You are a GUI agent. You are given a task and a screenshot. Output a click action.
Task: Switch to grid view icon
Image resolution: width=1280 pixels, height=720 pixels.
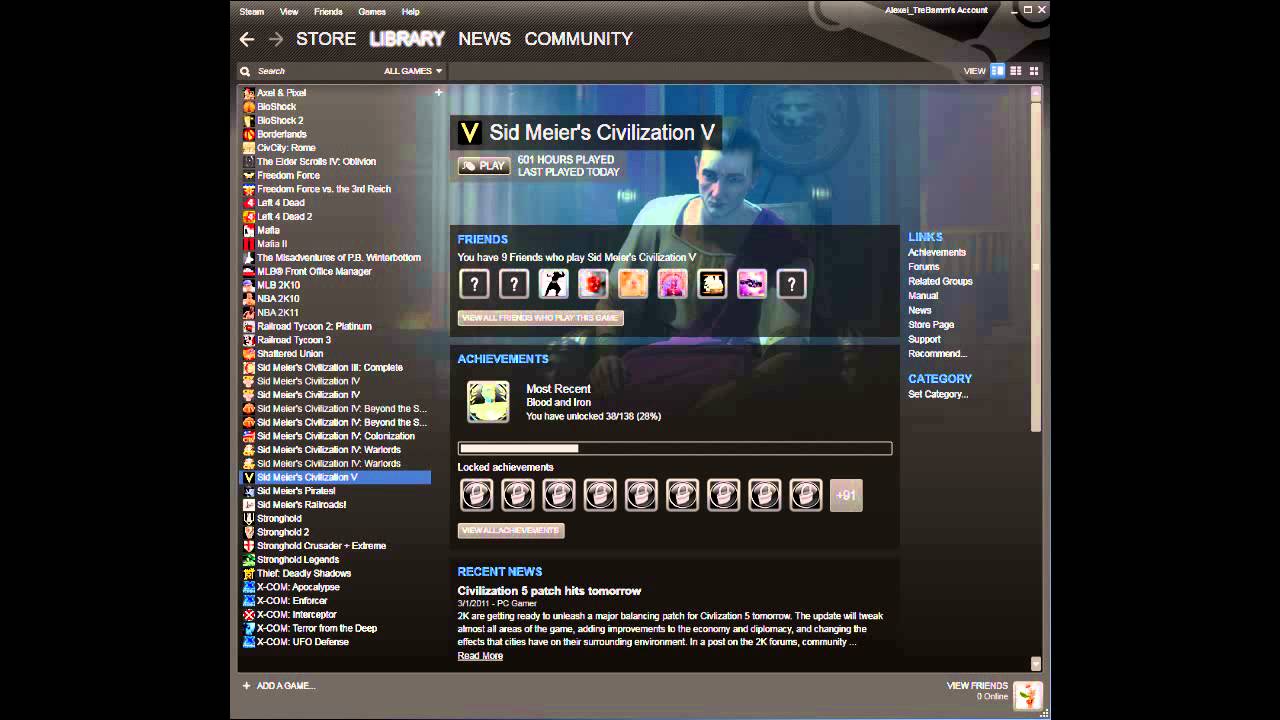(1034, 71)
